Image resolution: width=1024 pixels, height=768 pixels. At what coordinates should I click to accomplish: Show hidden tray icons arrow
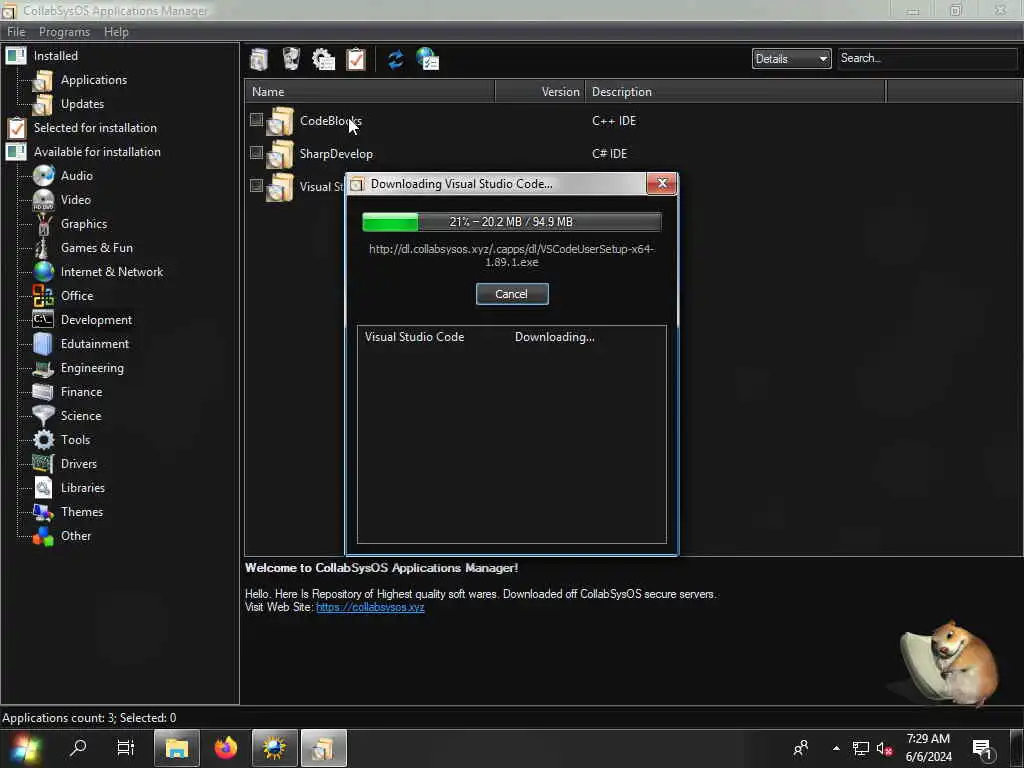point(836,748)
